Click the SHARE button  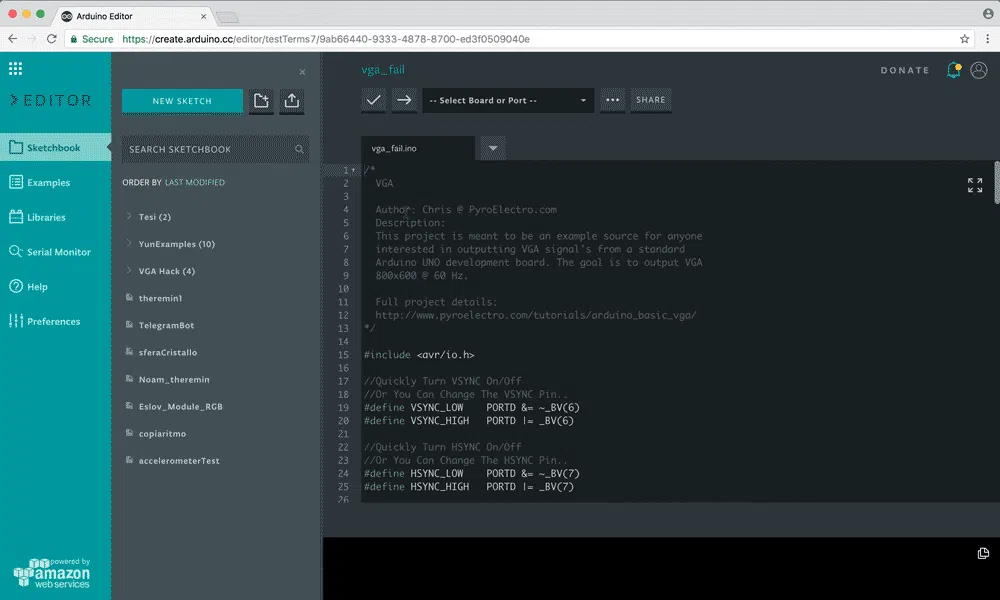click(651, 100)
